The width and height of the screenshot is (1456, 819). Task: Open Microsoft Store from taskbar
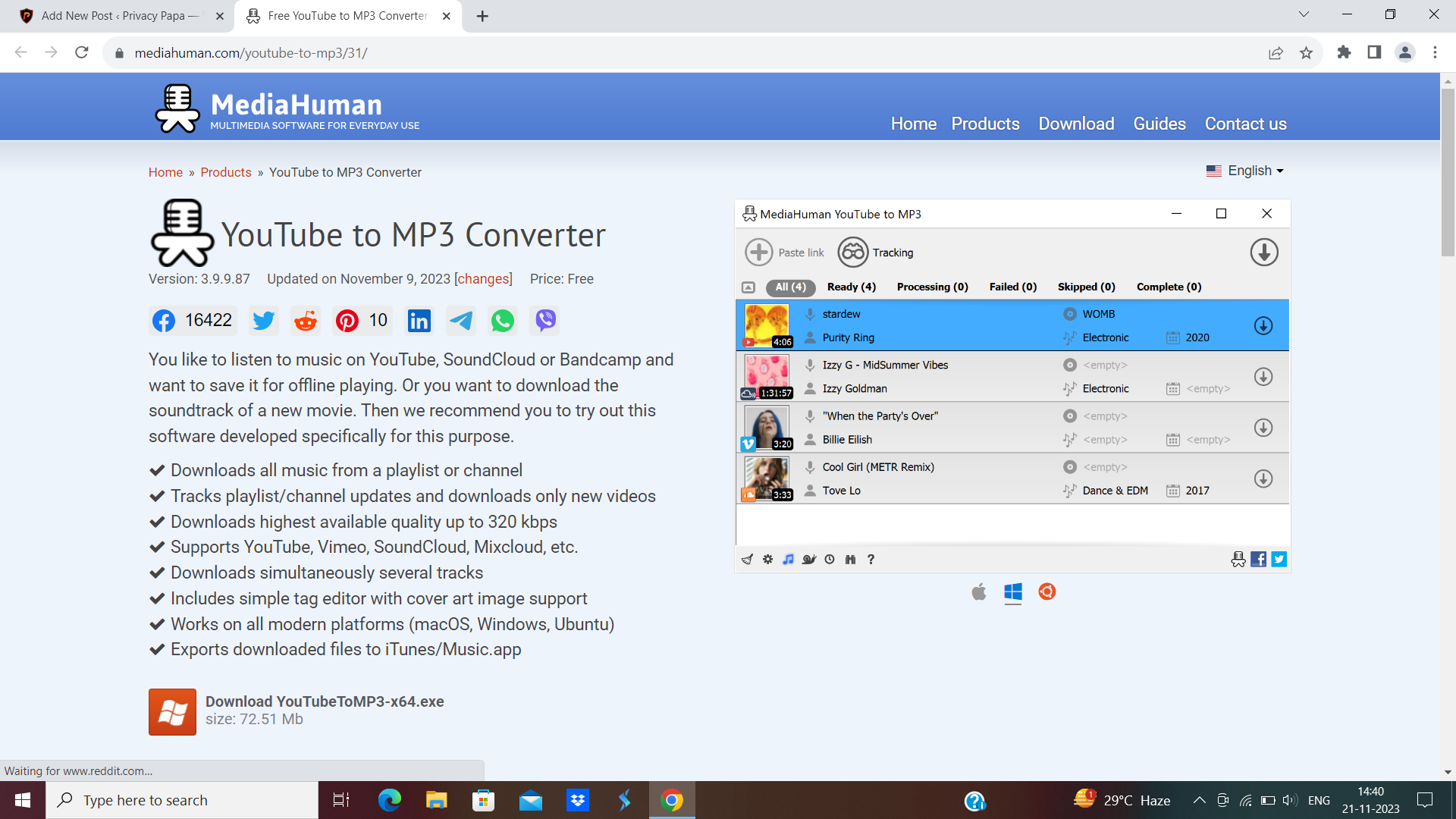pyautogui.click(x=483, y=800)
